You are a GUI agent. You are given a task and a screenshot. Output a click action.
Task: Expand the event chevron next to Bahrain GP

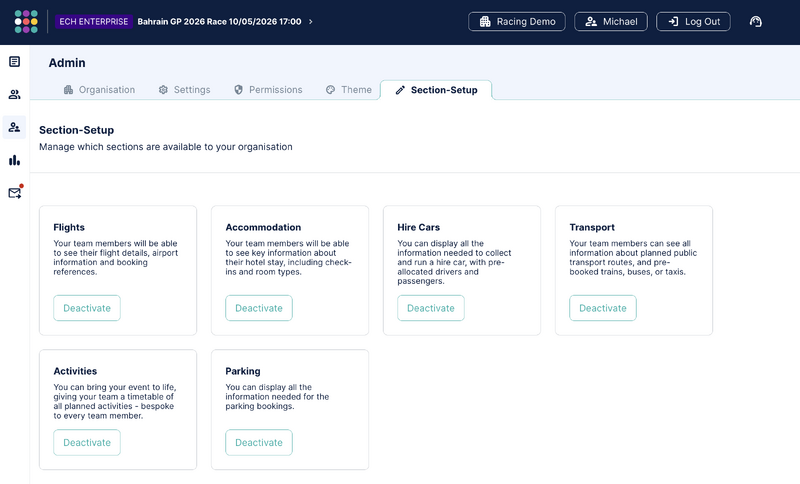click(x=311, y=21)
